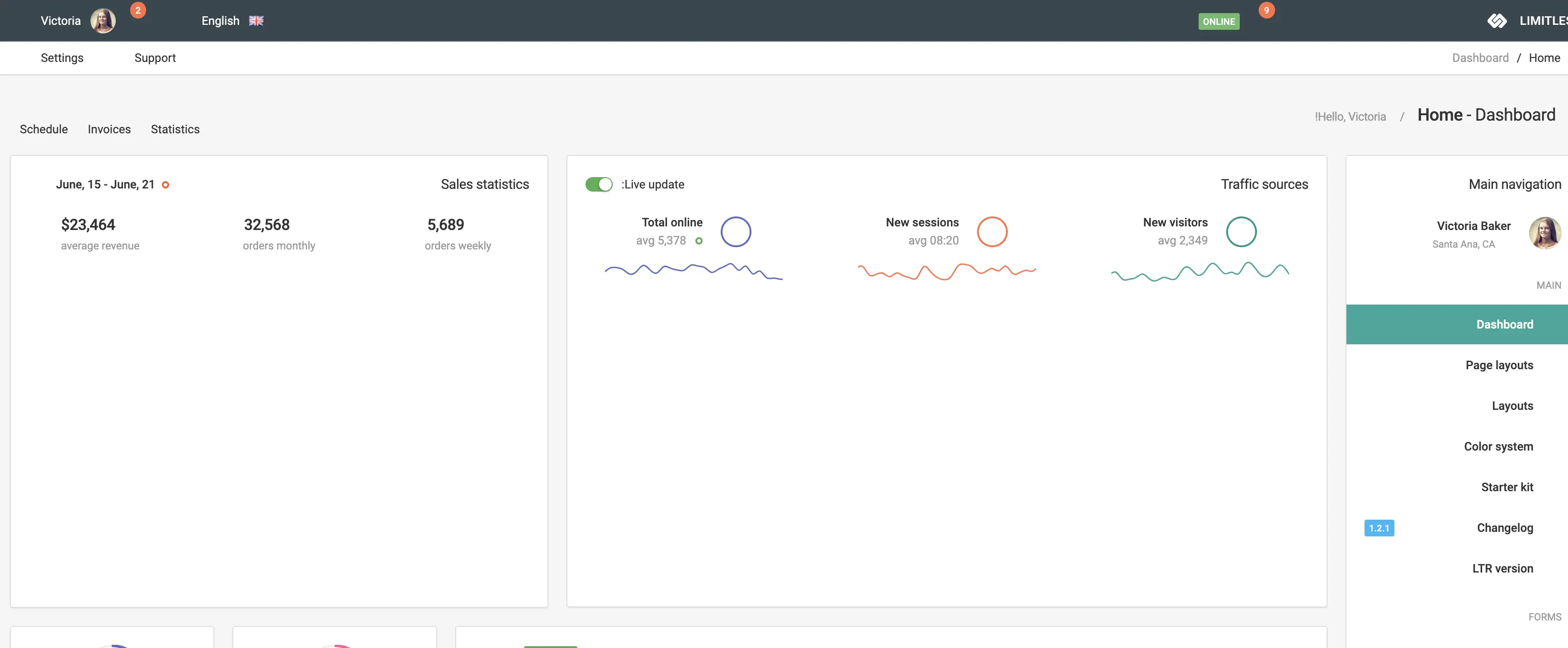Click the avg 2,349 visitors value
The width and height of the screenshot is (1568, 648).
tap(1182, 240)
